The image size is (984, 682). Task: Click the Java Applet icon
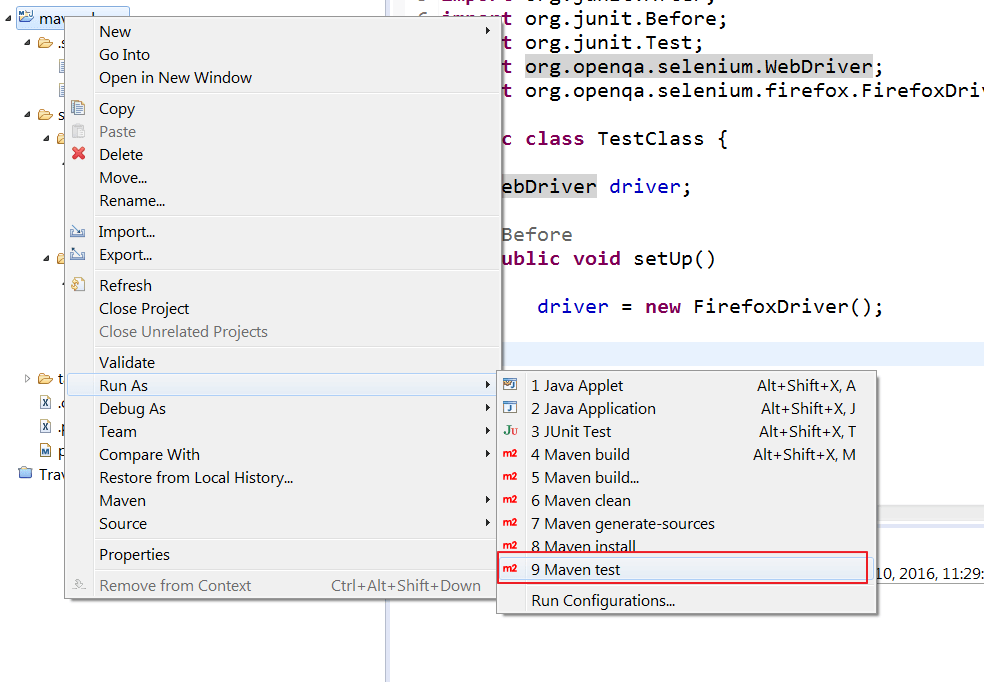[510, 384]
